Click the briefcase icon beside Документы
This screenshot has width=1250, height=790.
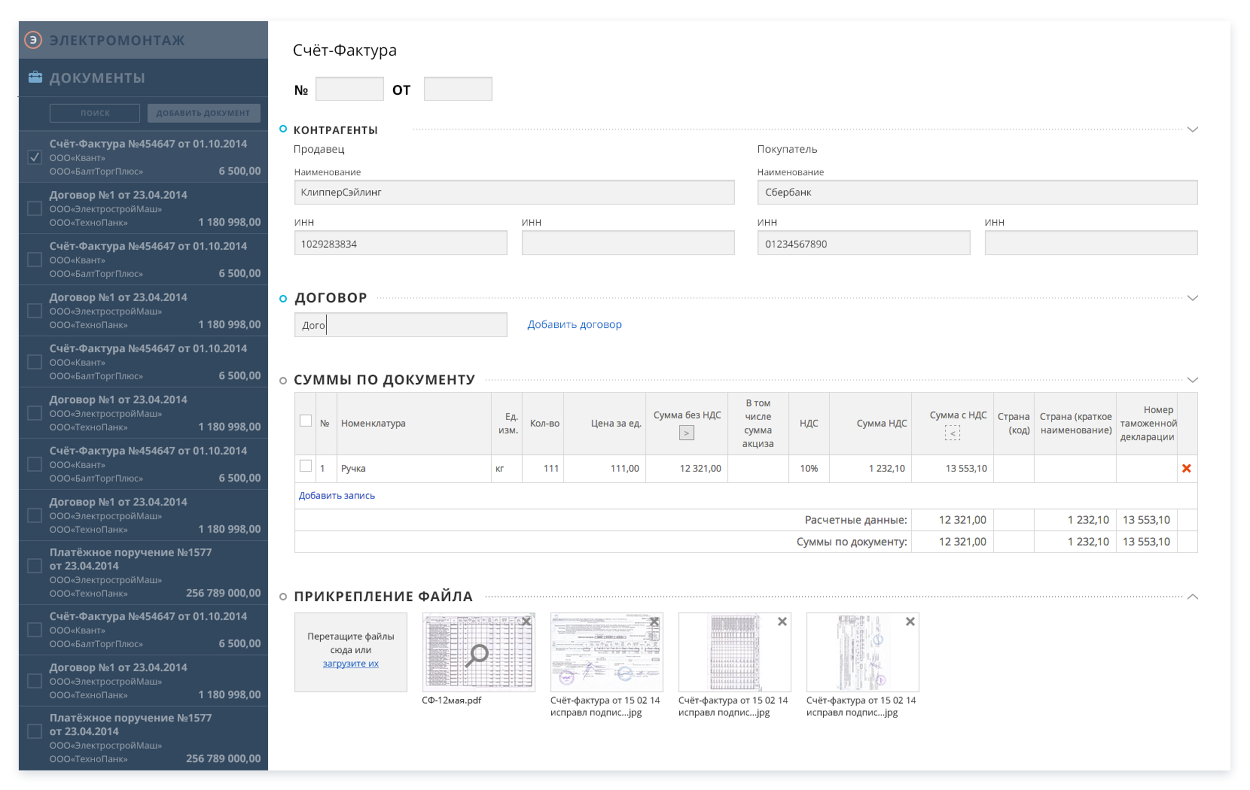(x=35, y=78)
